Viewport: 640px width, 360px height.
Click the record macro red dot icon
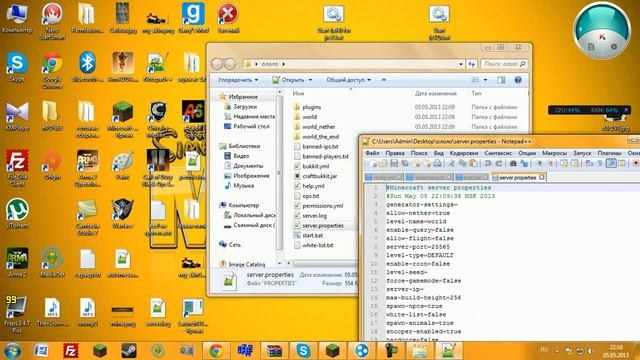click(x=636, y=163)
